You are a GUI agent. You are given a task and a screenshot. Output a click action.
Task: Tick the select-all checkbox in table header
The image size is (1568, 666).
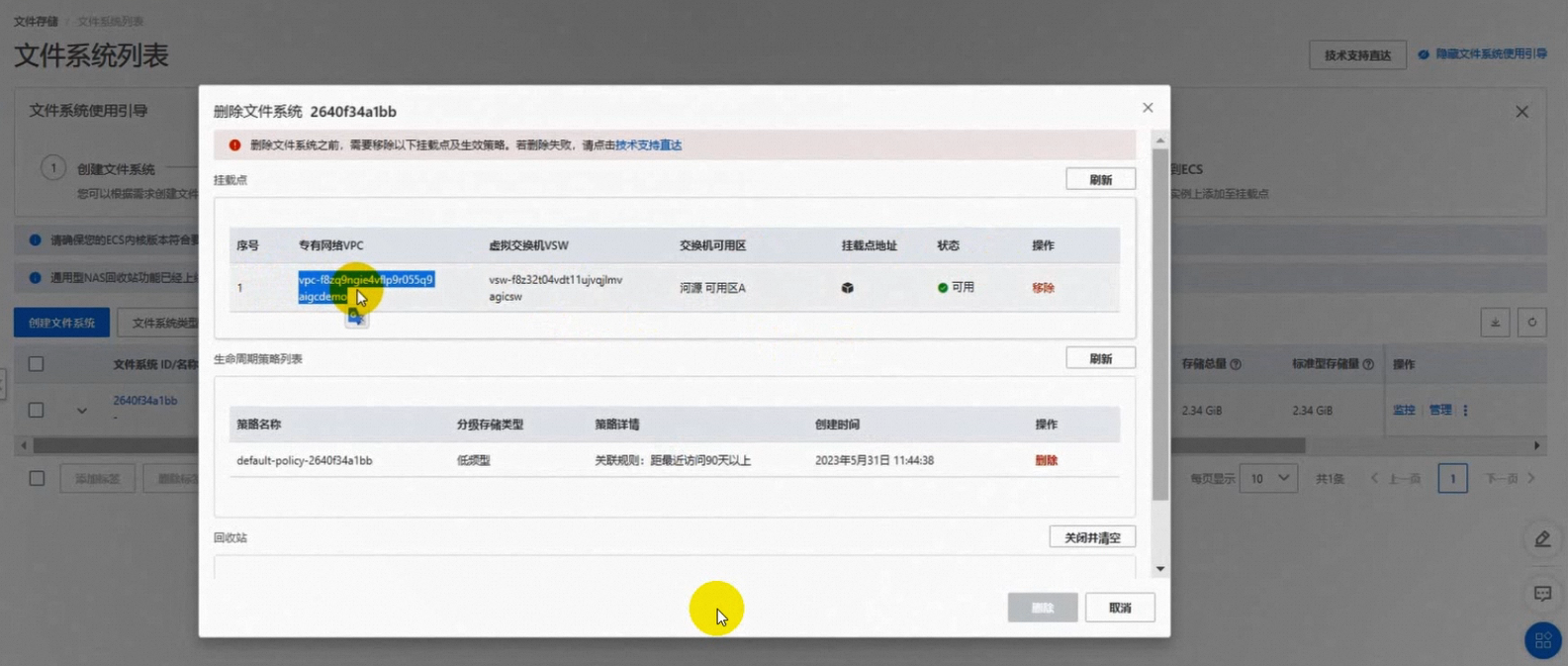(36, 364)
